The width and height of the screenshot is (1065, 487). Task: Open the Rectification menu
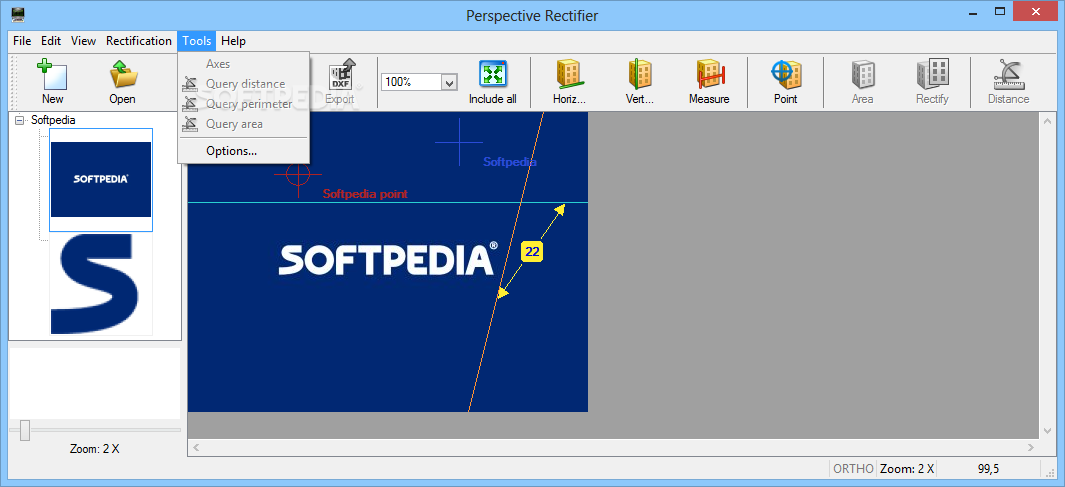139,41
